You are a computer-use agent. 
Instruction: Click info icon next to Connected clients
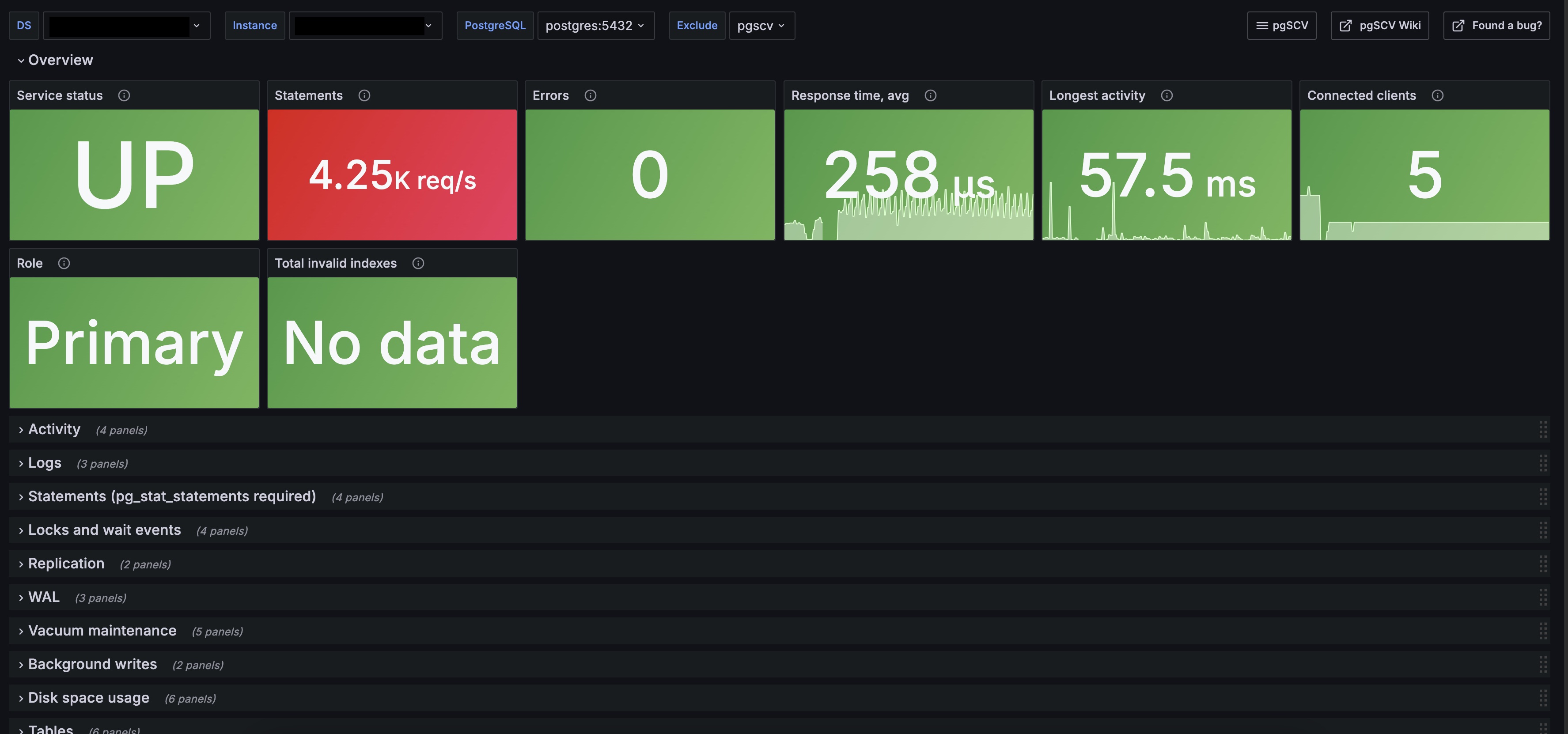1437,95
